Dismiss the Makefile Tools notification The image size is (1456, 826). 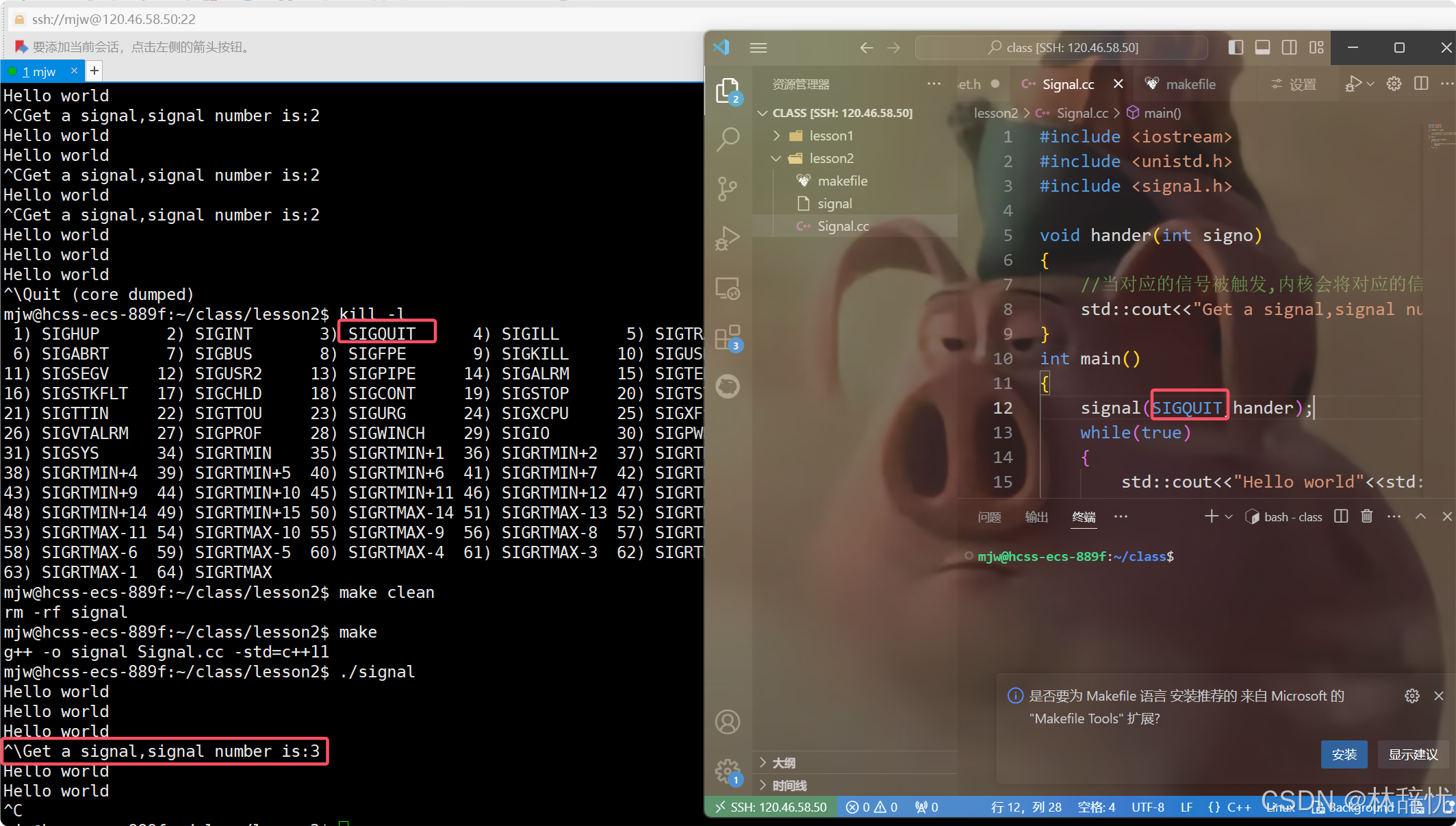(x=1439, y=696)
